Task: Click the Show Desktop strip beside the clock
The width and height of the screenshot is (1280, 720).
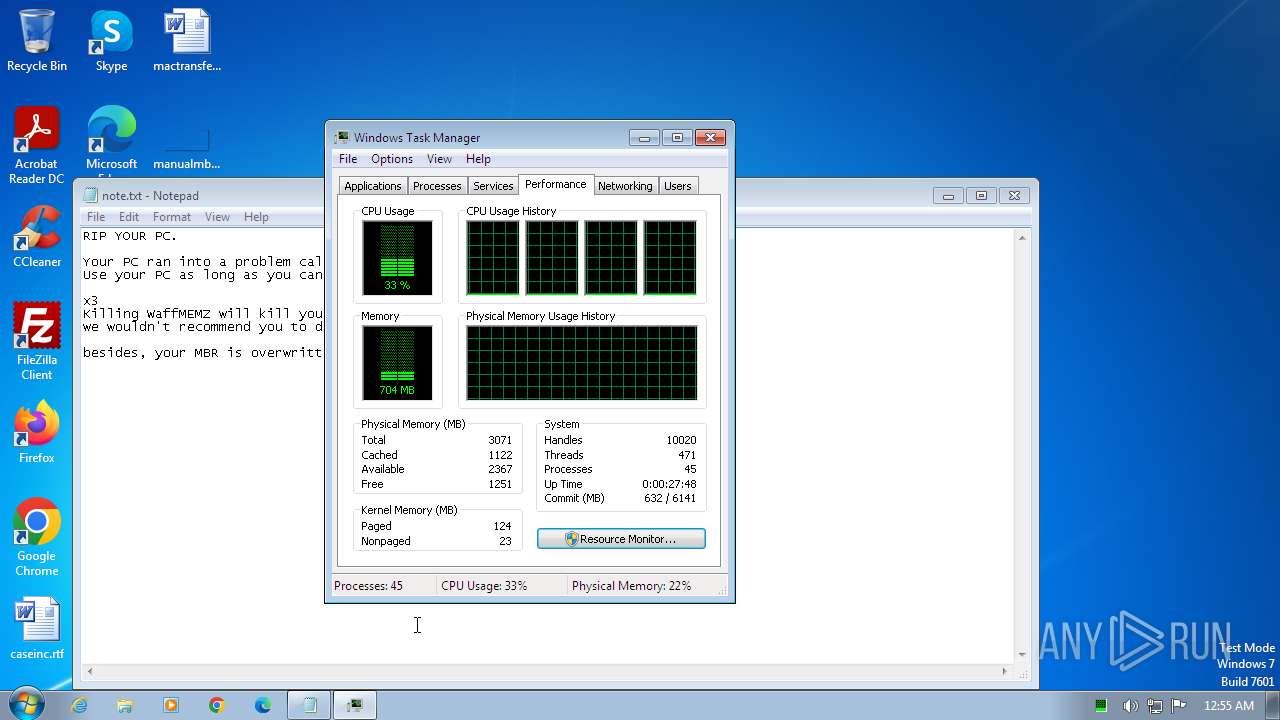Action: (x=1273, y=705)
